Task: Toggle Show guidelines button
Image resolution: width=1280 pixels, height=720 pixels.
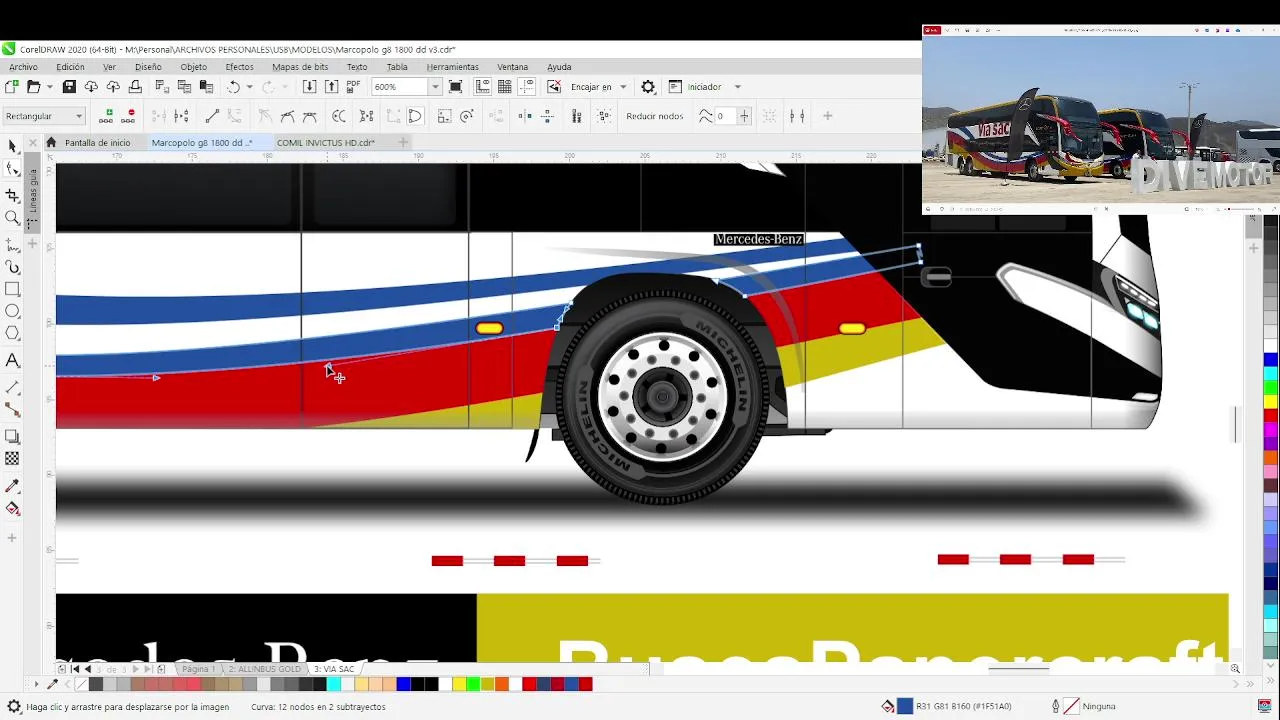Action: (527, 87)
